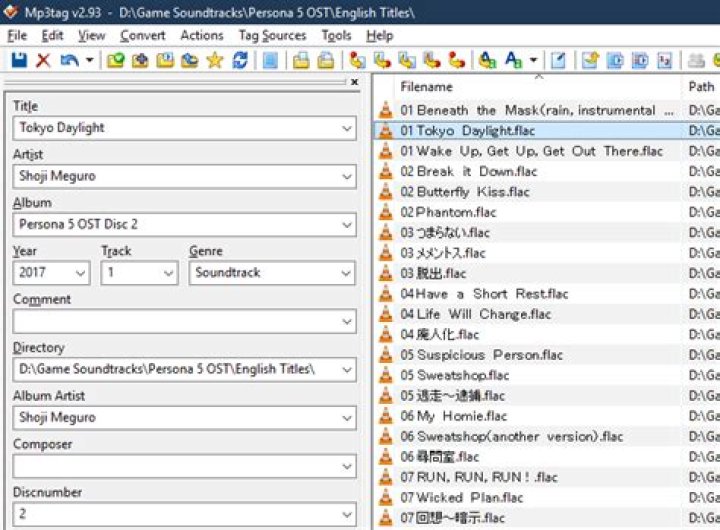Click the Tag - Tag converter icon
Viewport: 720px width, 530px height.
click(x=456, y=60)
